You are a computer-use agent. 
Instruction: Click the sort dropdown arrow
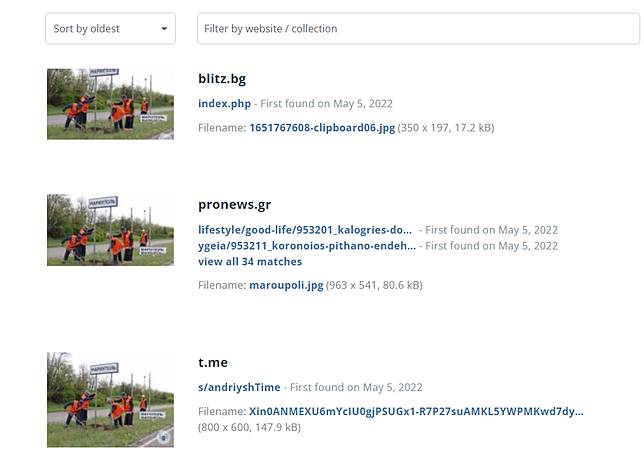[x=164, y=29]
